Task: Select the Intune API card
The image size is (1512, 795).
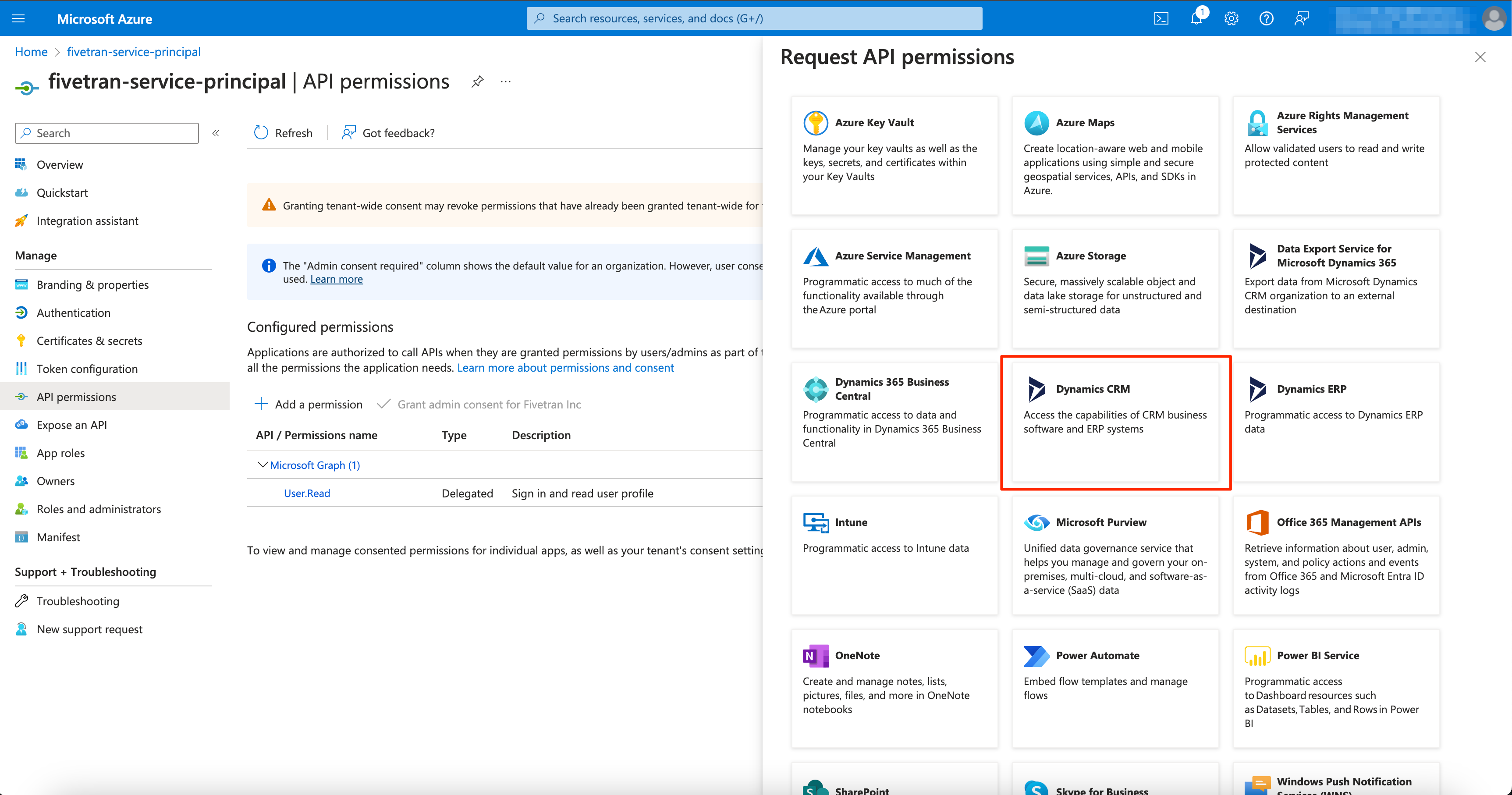Action: click(894, 555)
